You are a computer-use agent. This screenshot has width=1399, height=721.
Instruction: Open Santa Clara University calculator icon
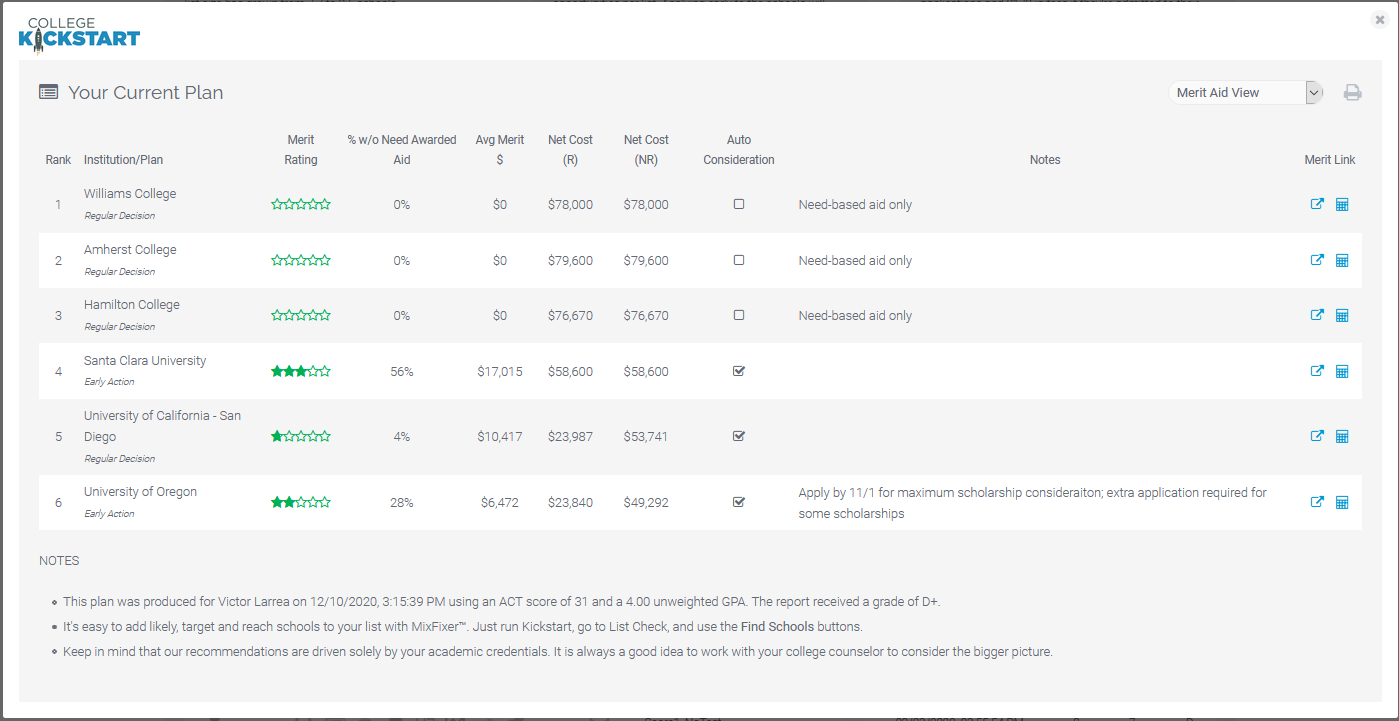click(1342, 371)
